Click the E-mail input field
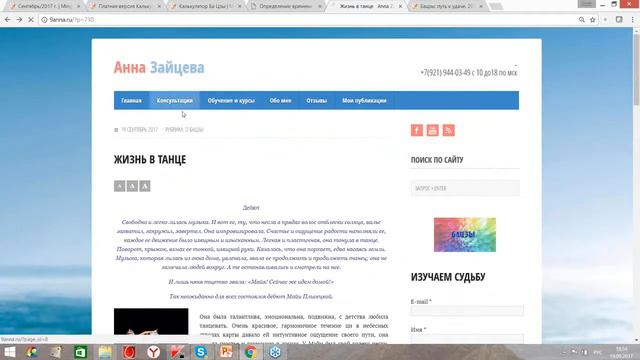The image size is (640, 360). coord(467,311)
